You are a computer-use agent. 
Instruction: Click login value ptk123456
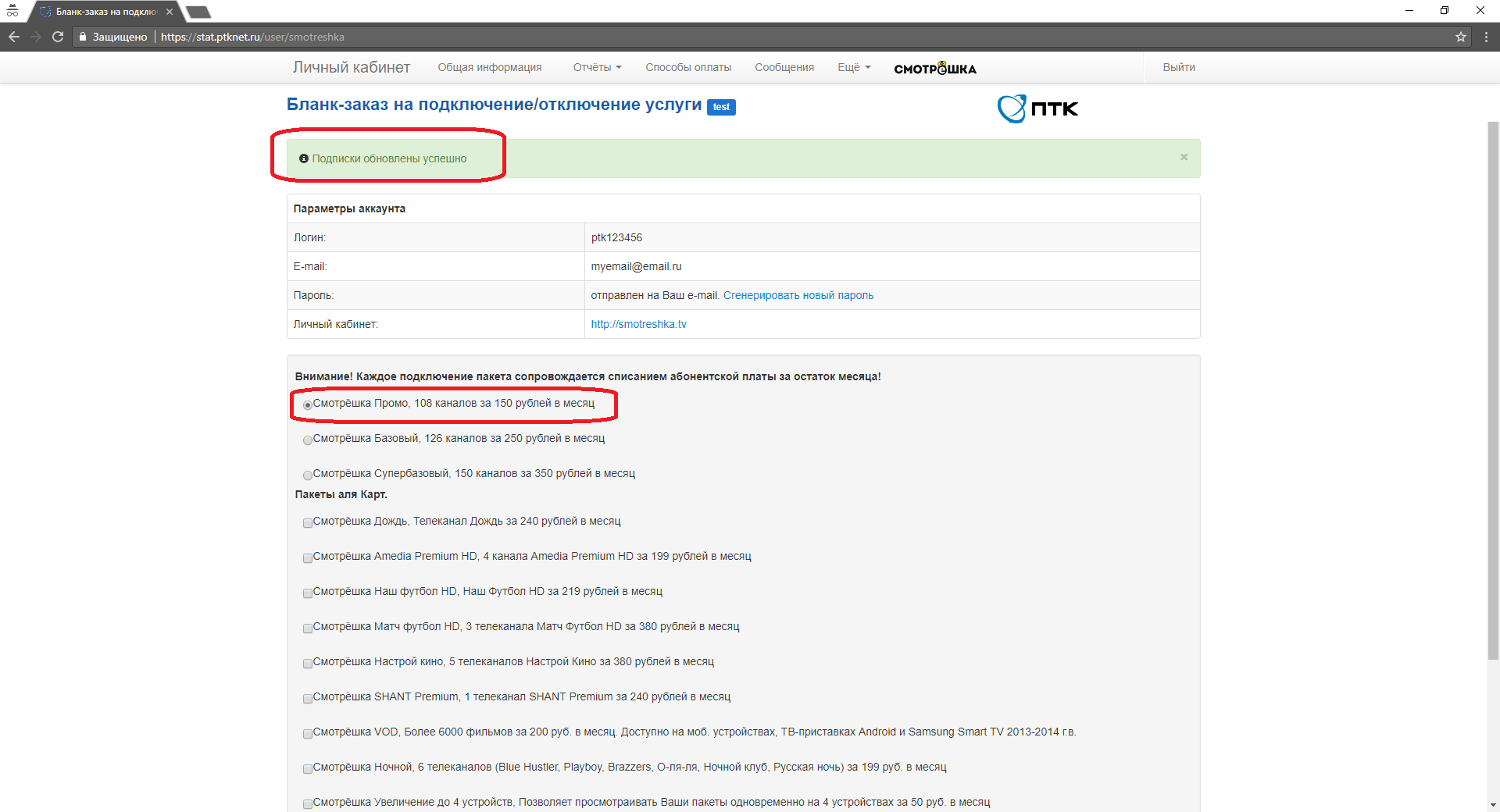[x=616, y=237]
